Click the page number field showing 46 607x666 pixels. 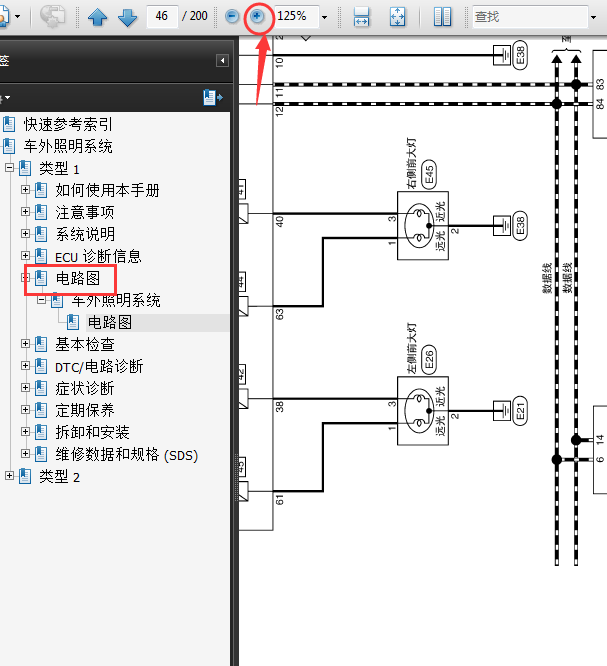162,17
